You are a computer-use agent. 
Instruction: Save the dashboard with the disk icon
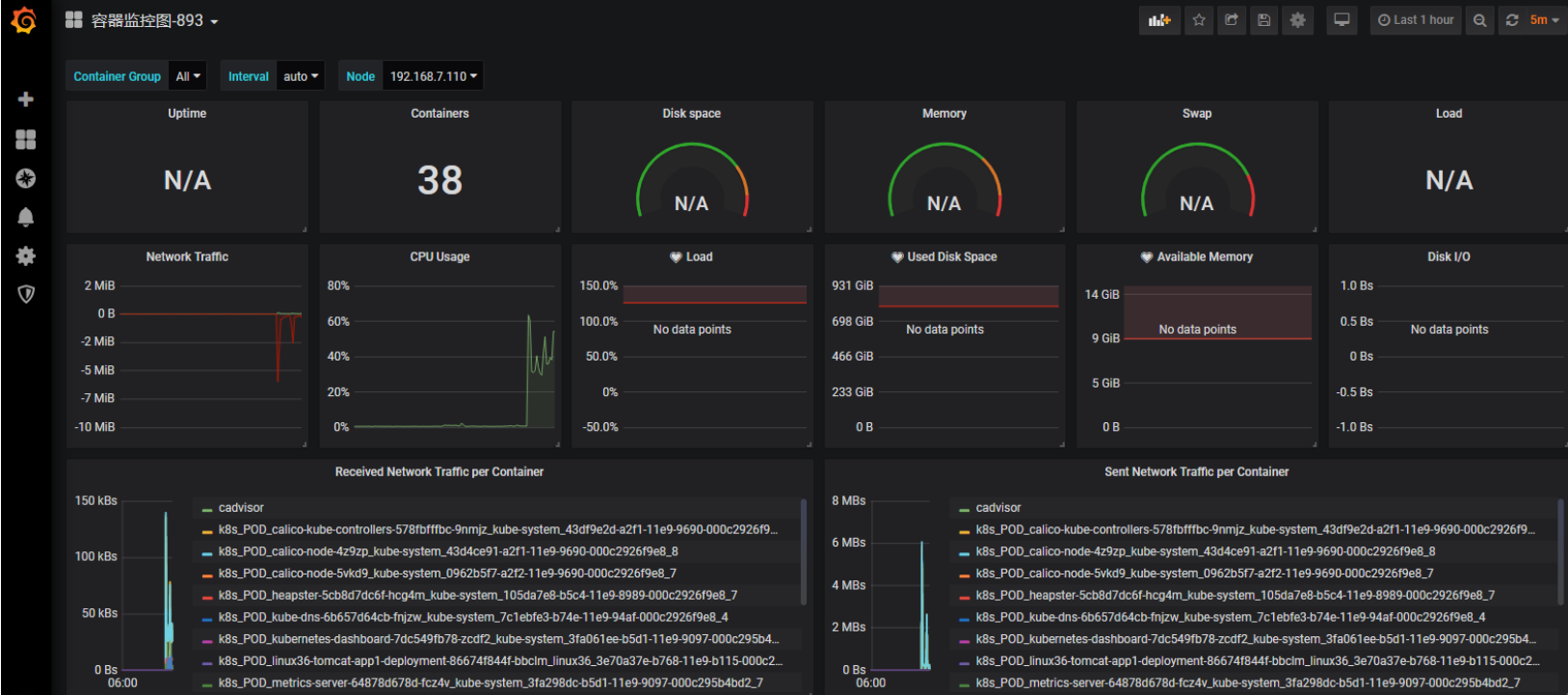[1264, 20]
